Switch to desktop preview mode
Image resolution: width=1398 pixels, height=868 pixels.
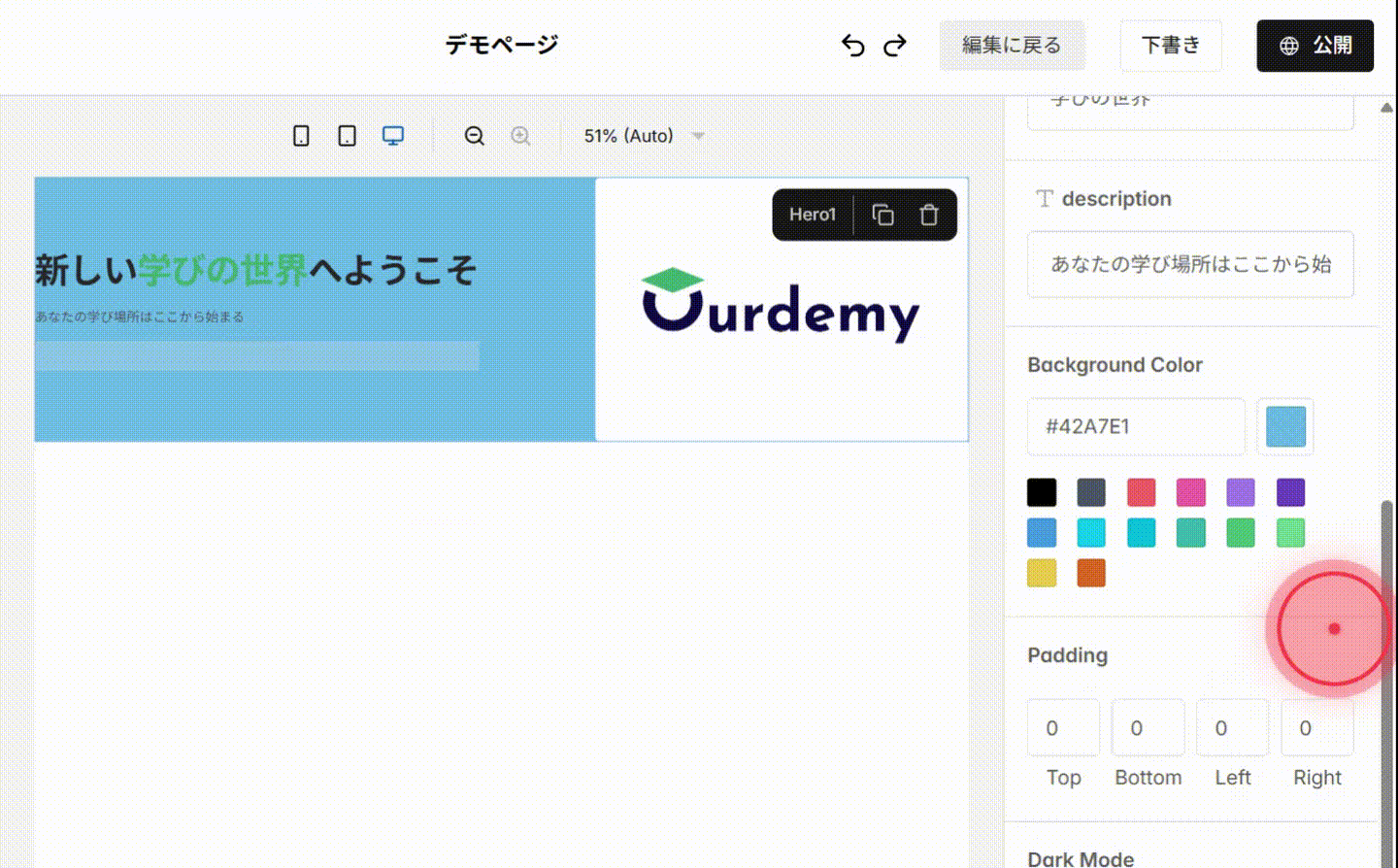[392, 136]
